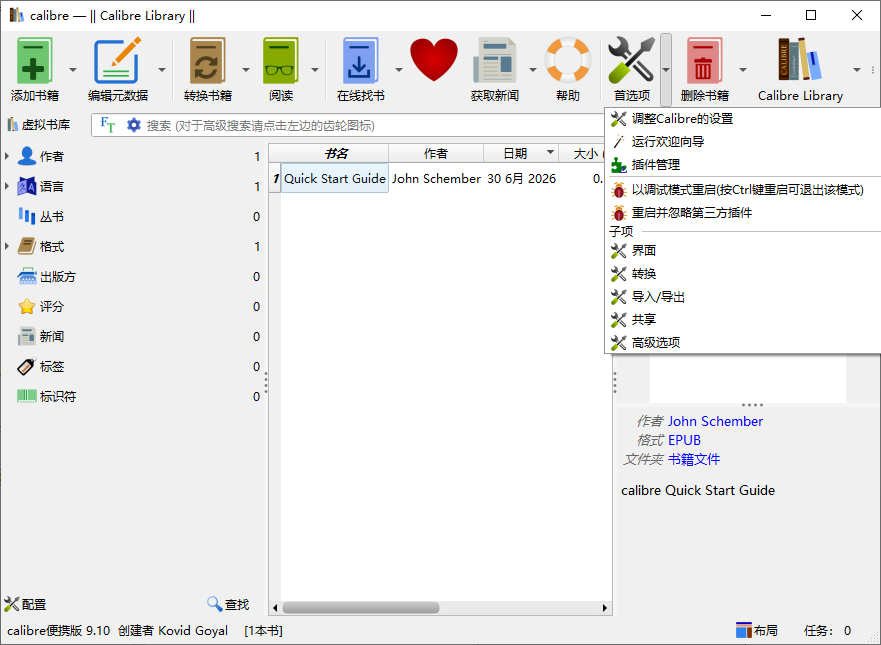This screenshot has height=645, width=881.
Task: Choose 运行欢迎向导 menu item
Action: click(x=743, y=142)
